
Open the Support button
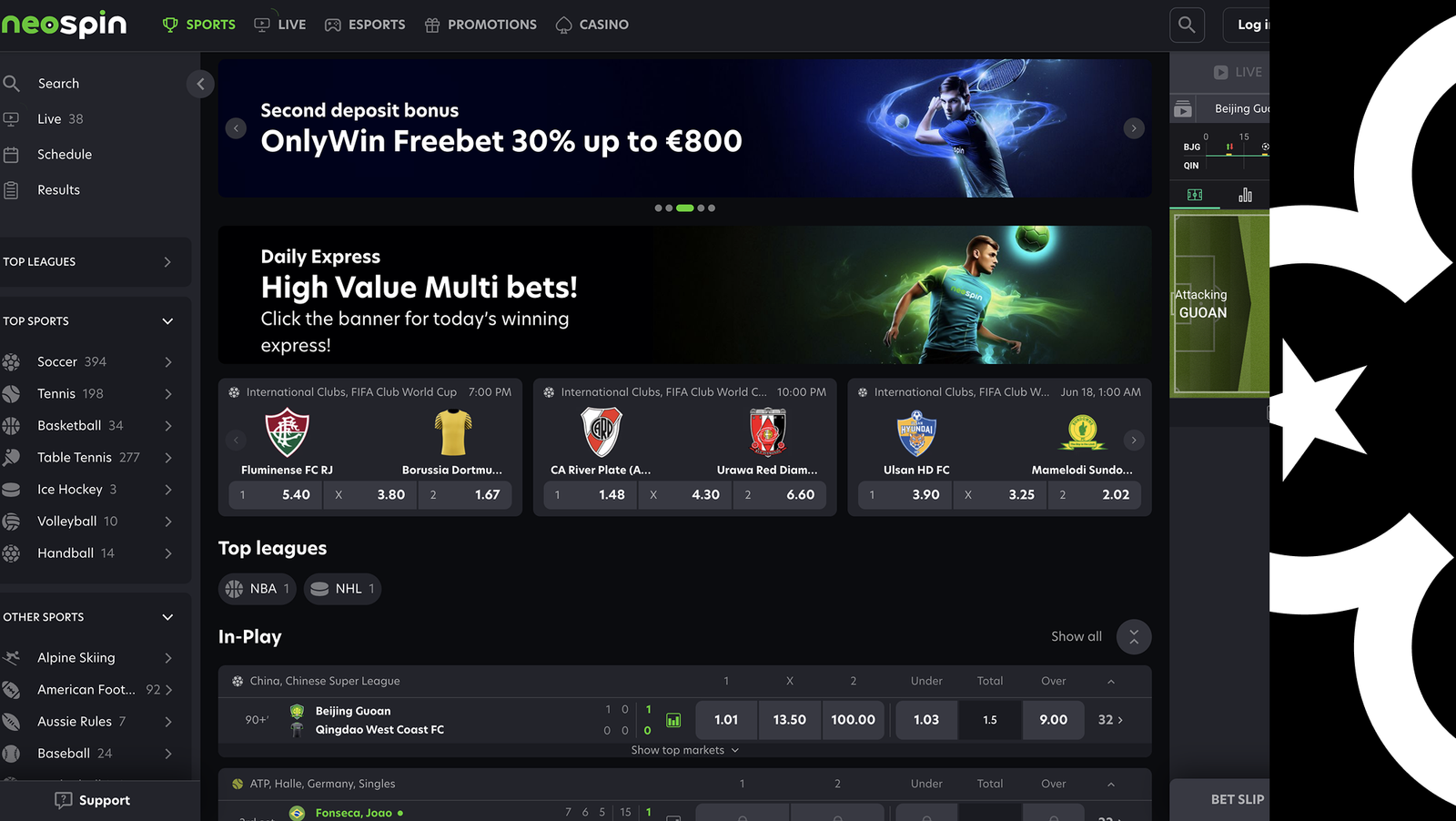coord(92,801)
